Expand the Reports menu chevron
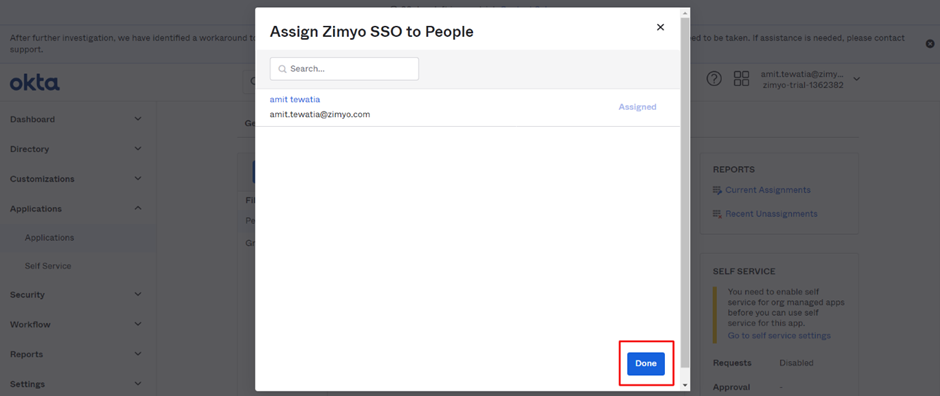Viewport: 940px width, 396px height. click(138, 354)
